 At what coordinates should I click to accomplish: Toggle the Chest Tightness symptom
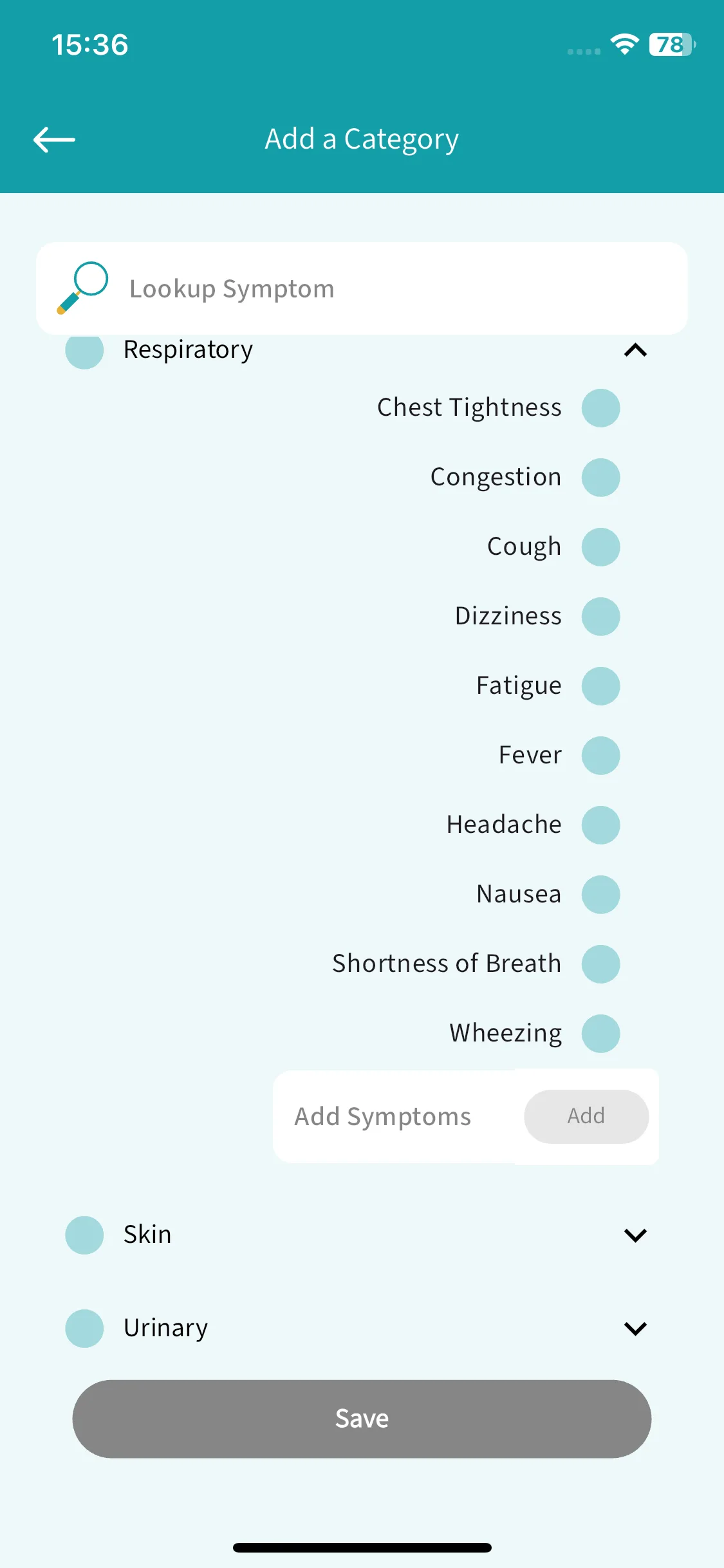601,408
